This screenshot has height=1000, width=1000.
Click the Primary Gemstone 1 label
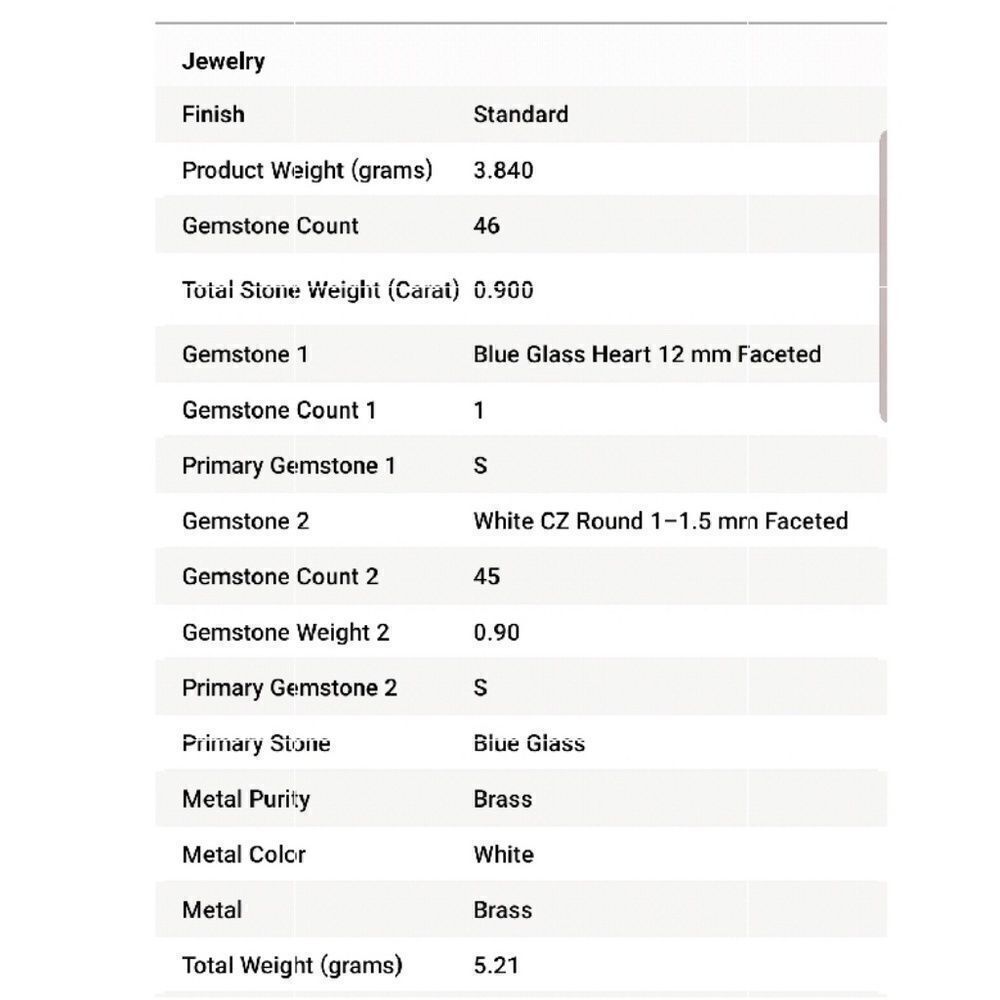coord(288,466)
